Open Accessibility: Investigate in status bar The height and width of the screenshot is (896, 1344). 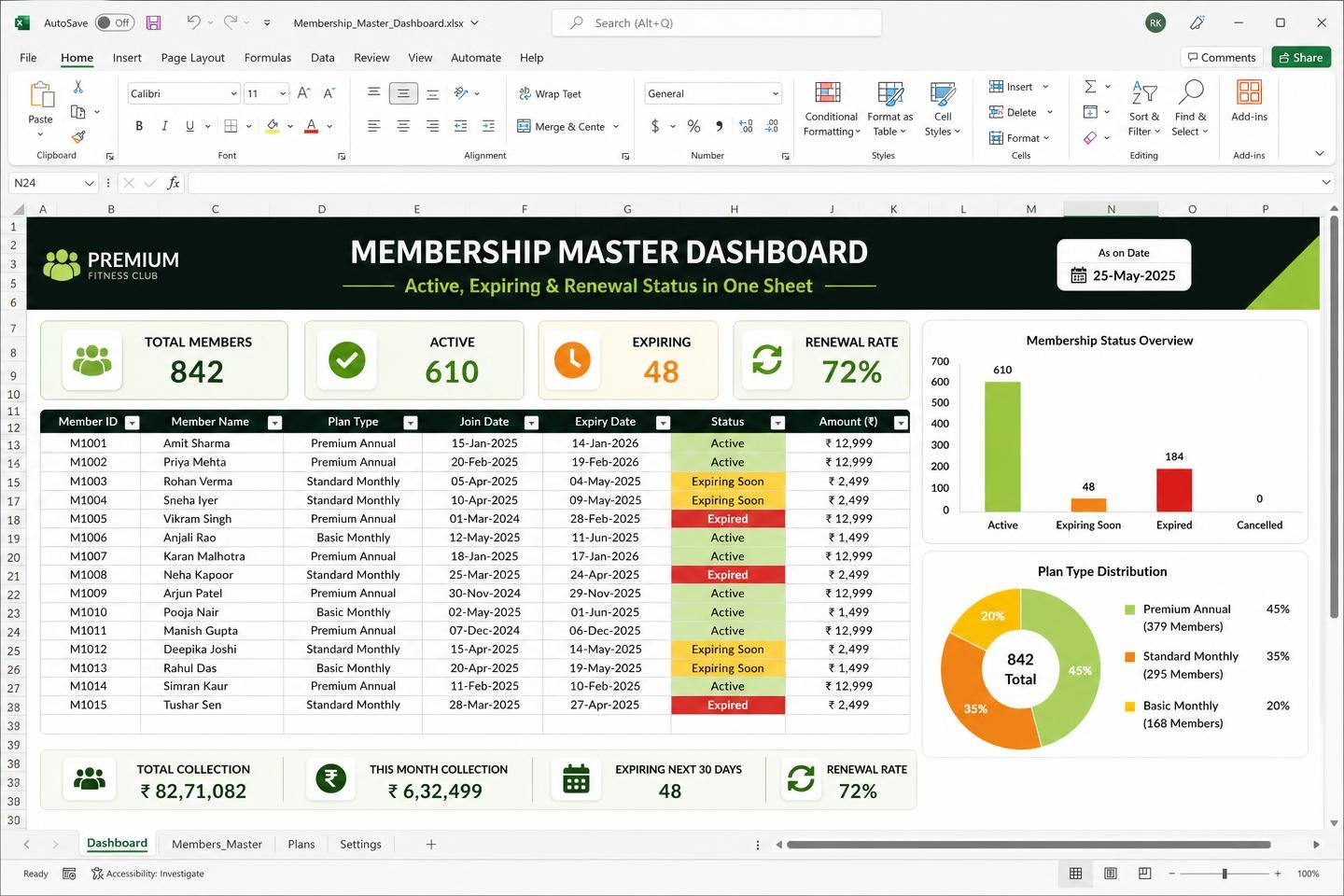[147, 874]
